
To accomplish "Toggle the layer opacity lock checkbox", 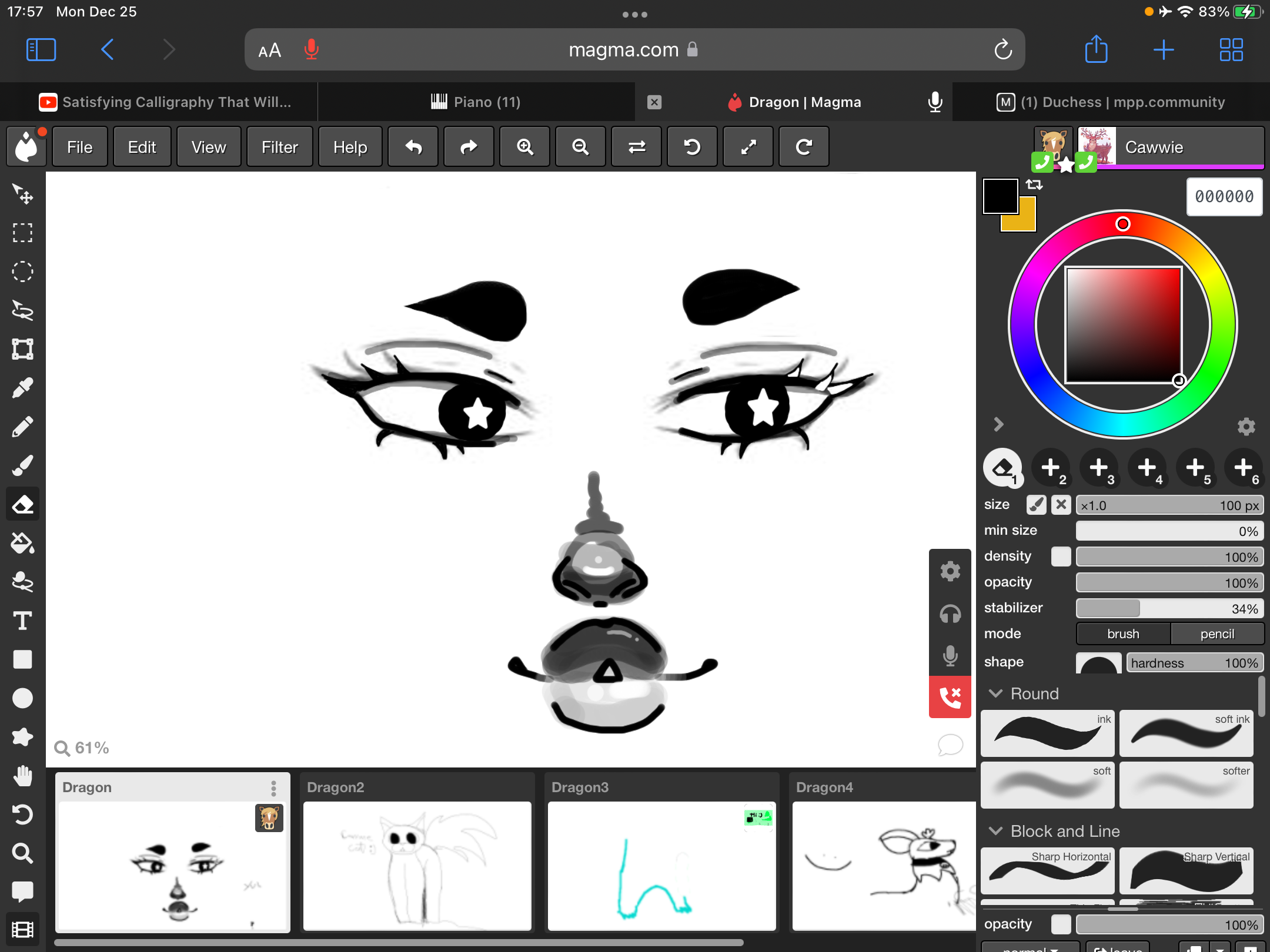I will point(1061,924).
